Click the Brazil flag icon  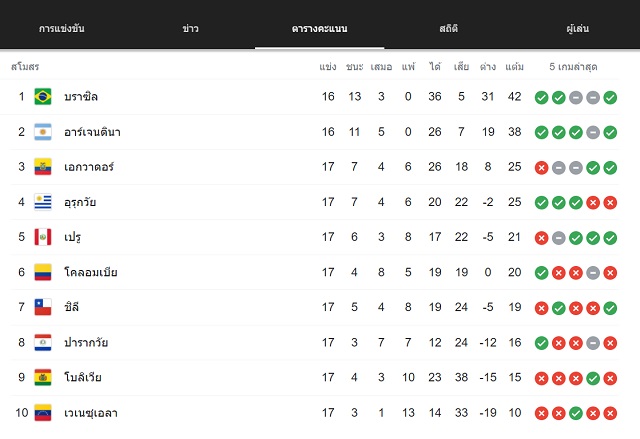(43, 97)
